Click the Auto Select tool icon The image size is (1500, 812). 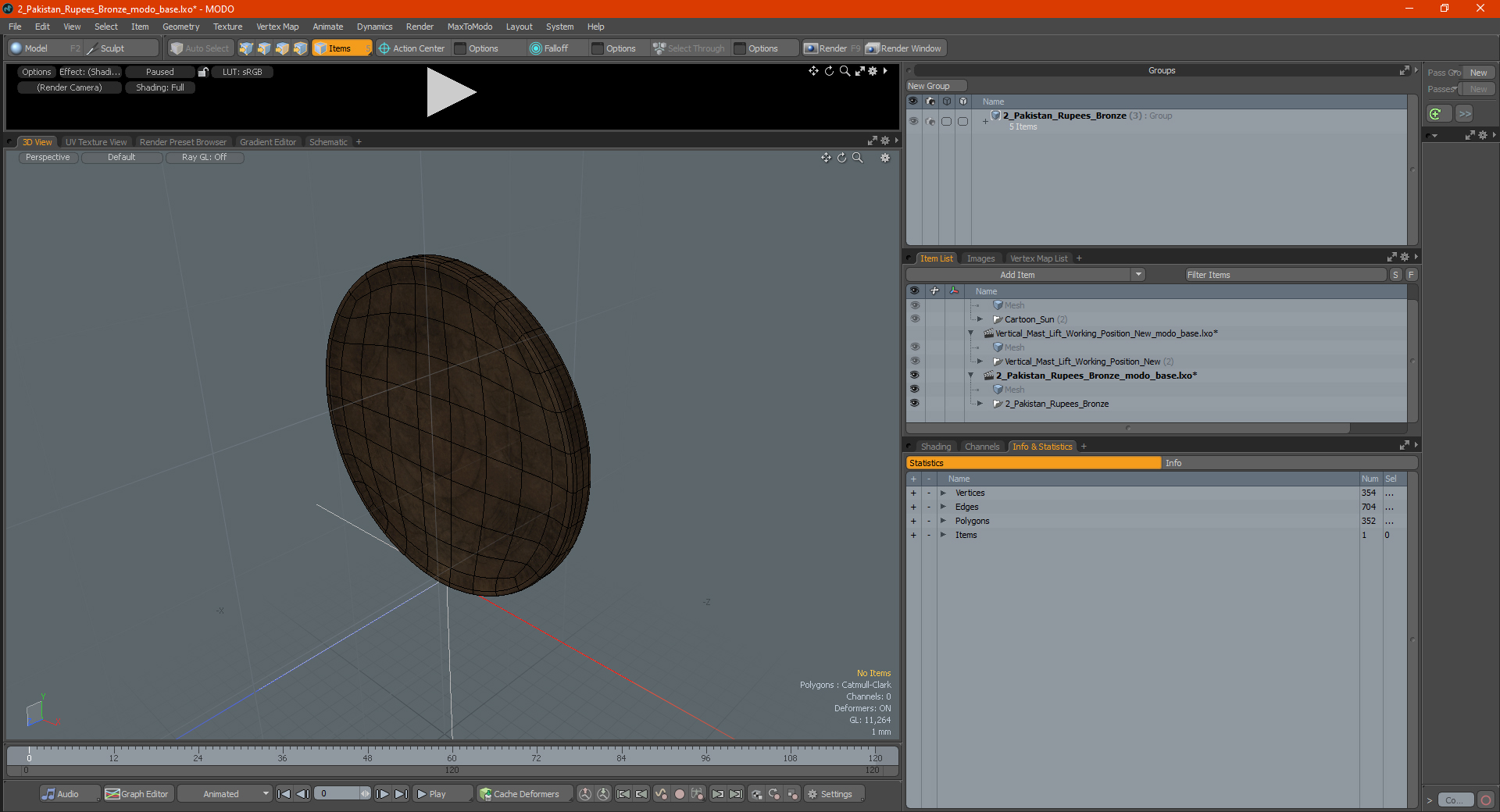177,48
